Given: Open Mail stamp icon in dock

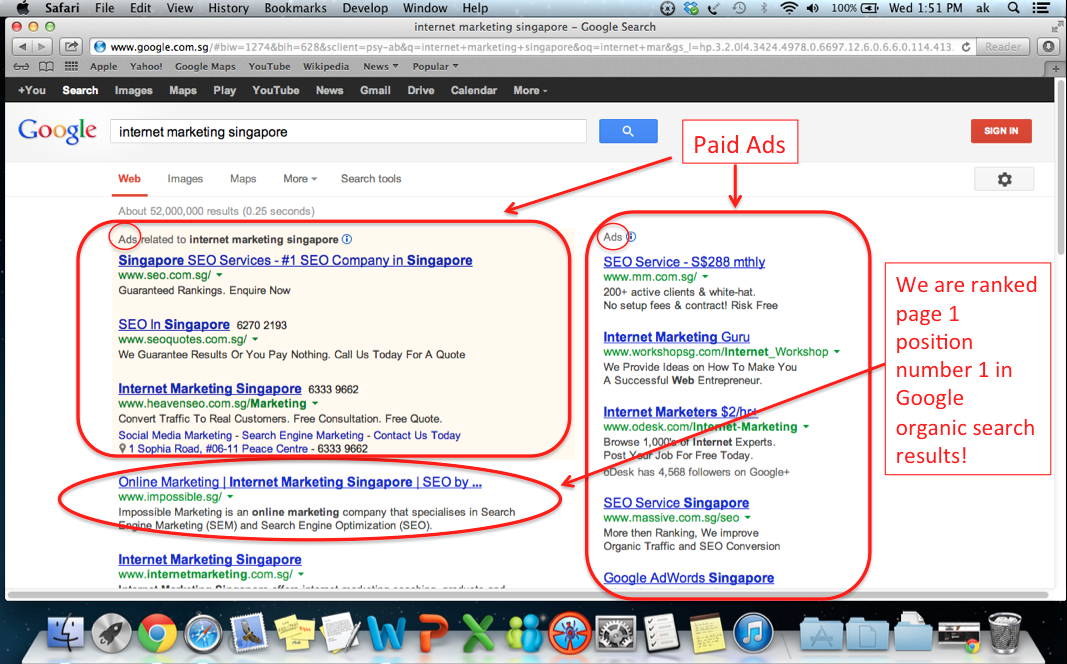Looking at the screenshot, I should point(248,633).
